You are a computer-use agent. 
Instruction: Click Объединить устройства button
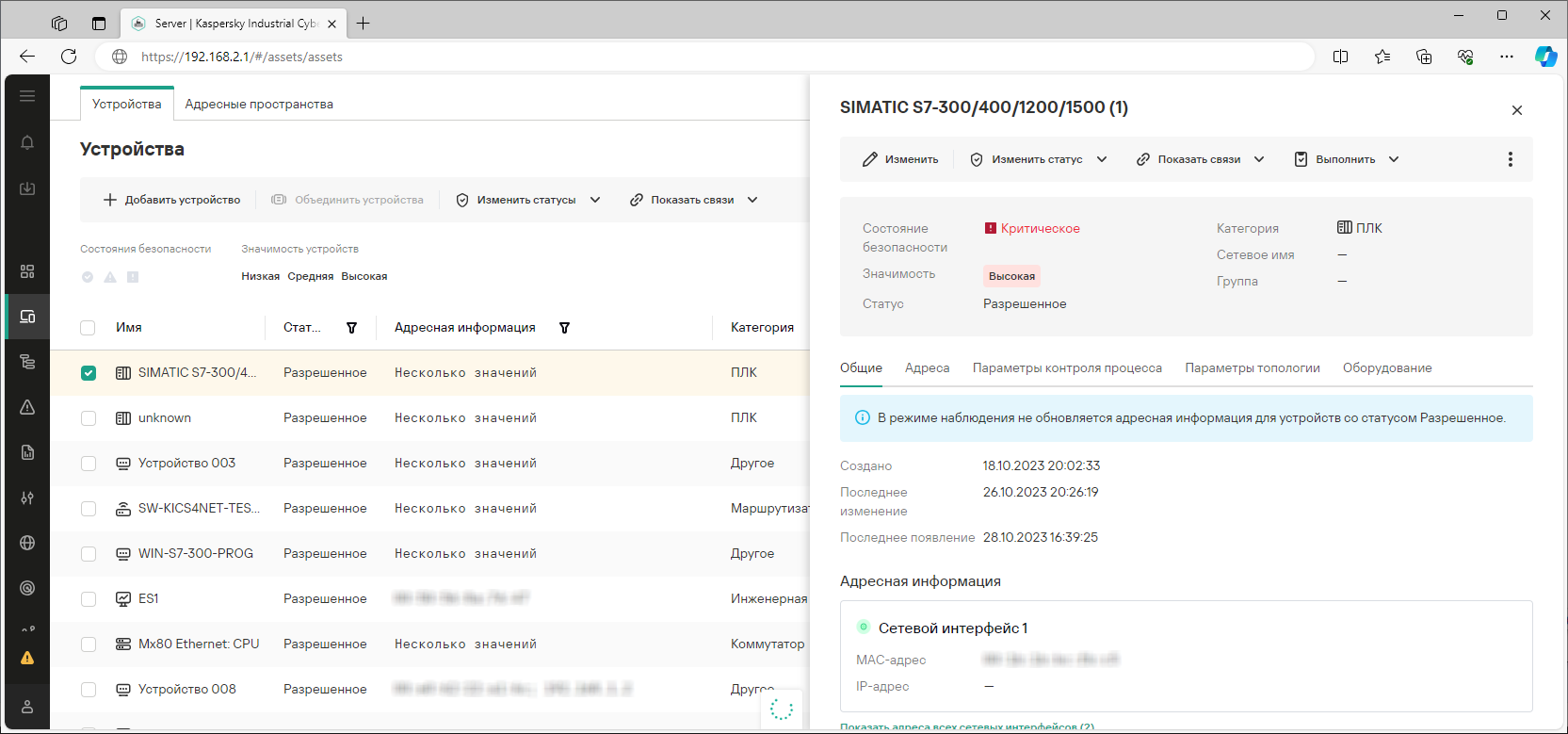[x=348, y=200]
